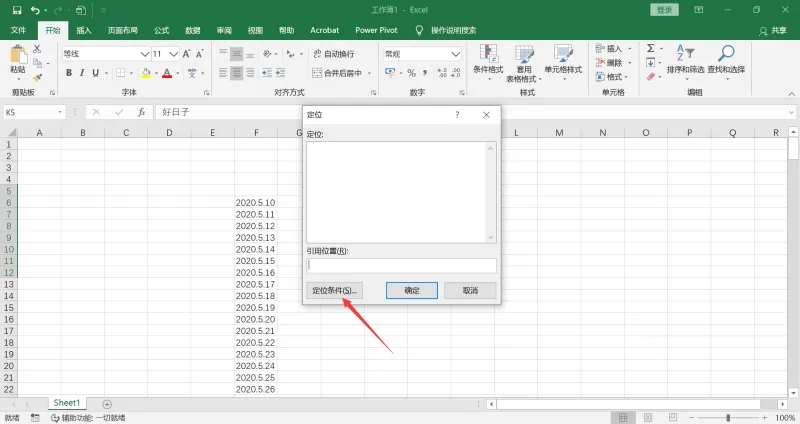800x424 pixels.
Task: Switch to the 数据 ribbon tab
Action: [193, 30]
